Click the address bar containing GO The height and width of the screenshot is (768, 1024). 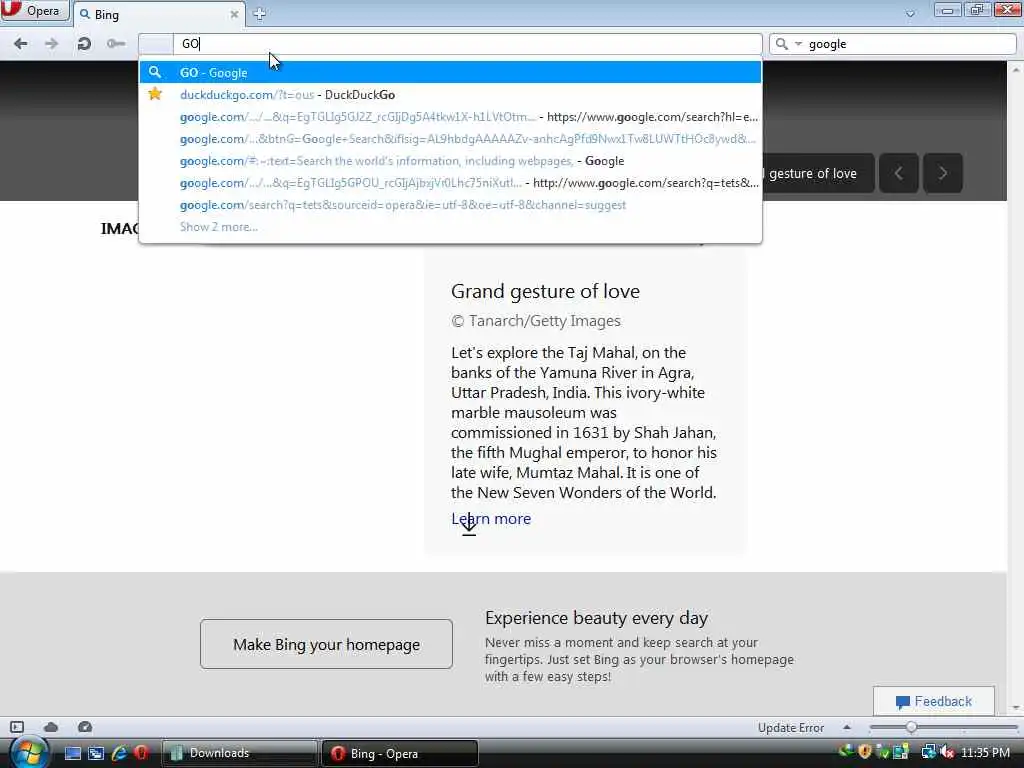point(467,44)
